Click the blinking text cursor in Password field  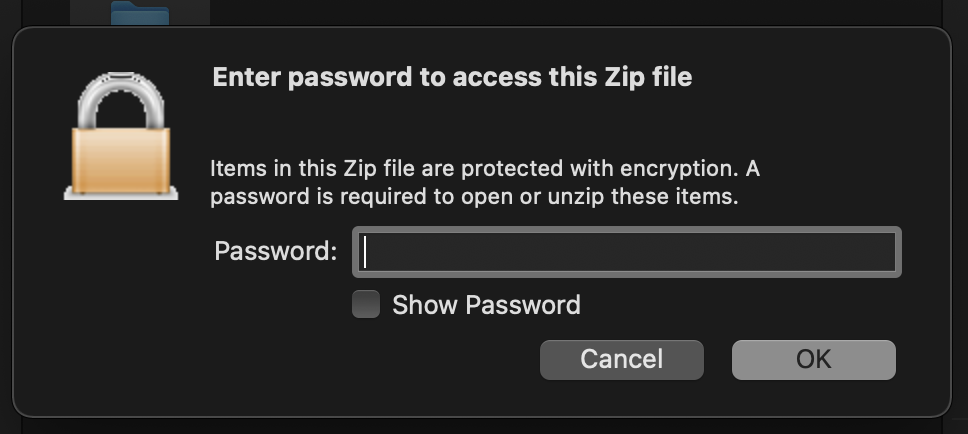[365, 252]
